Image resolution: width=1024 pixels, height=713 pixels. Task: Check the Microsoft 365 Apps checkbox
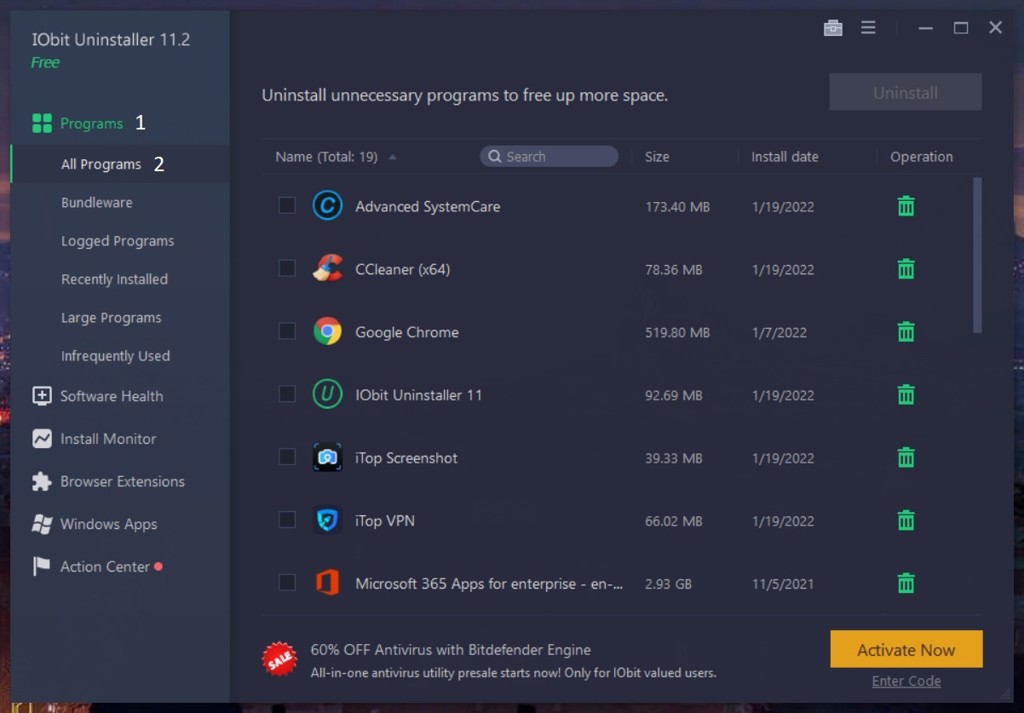[287, 582]
